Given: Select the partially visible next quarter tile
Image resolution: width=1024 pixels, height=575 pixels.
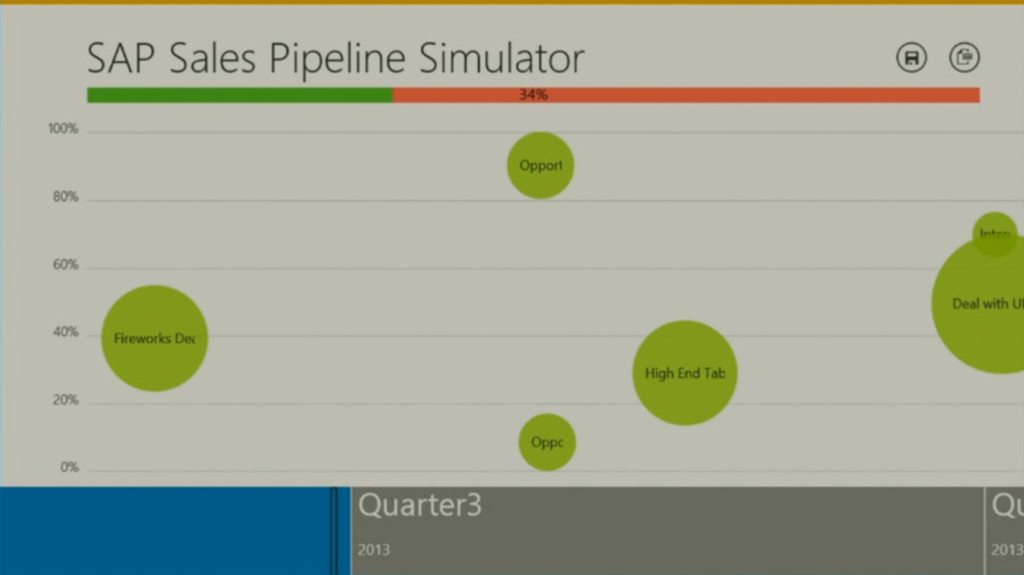Looking at the screenshot, I should pyautogui.click(x=1005, y=531).
